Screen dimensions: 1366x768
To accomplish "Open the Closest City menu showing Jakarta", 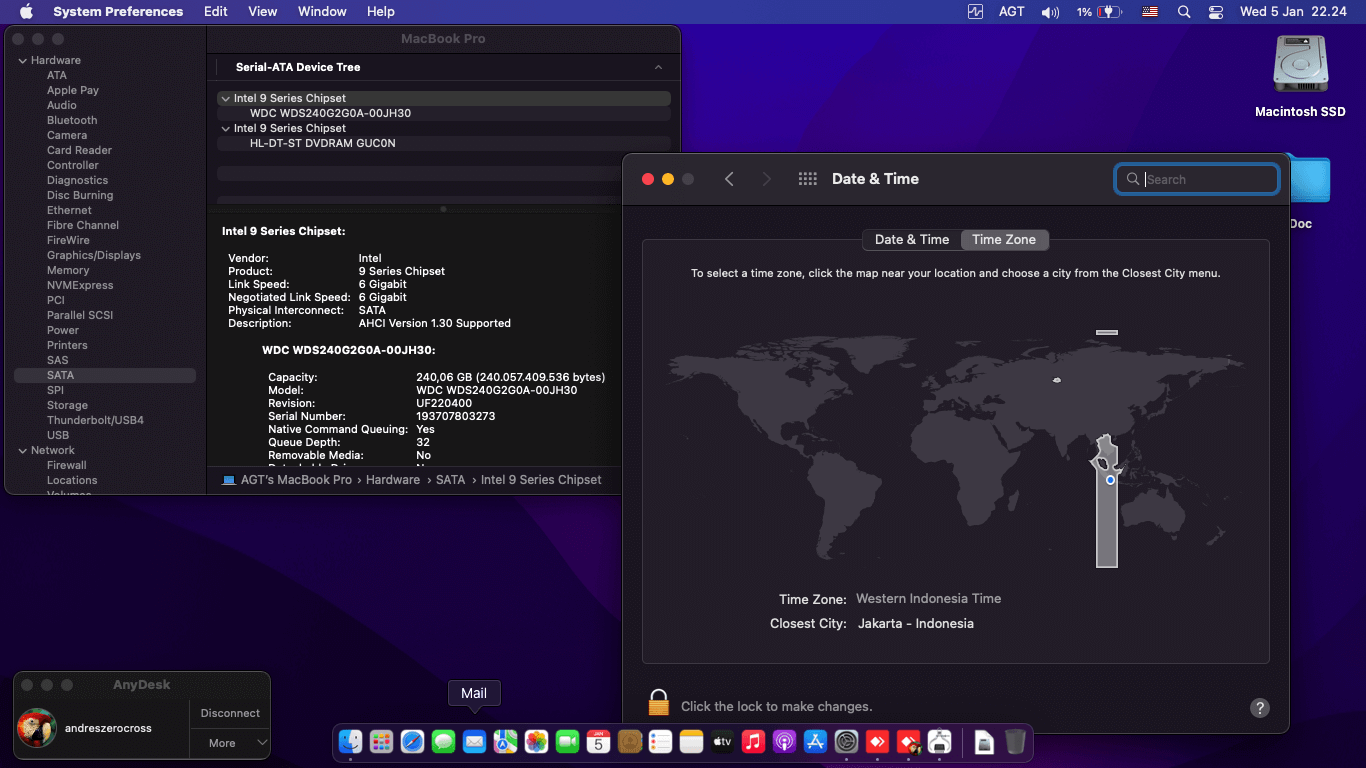I will pos(916,623).
